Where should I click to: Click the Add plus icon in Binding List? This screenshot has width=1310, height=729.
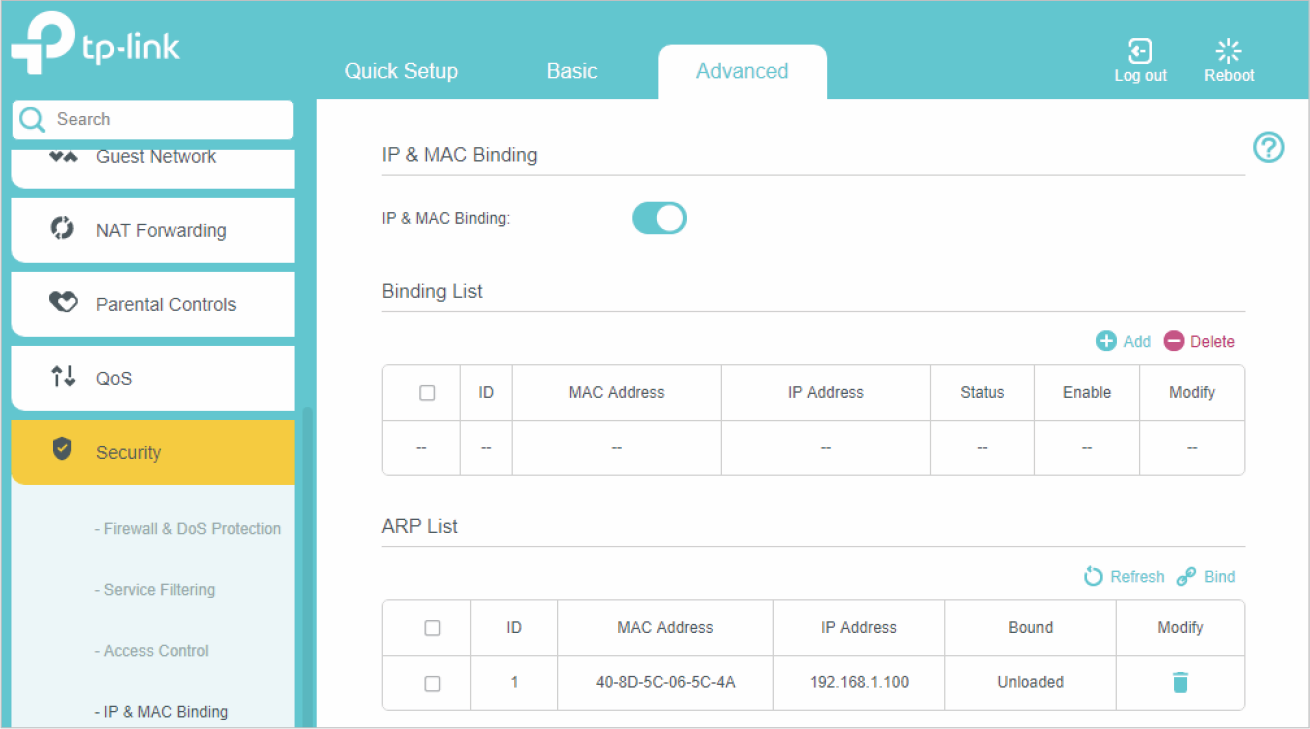(x=1106, y=341)
